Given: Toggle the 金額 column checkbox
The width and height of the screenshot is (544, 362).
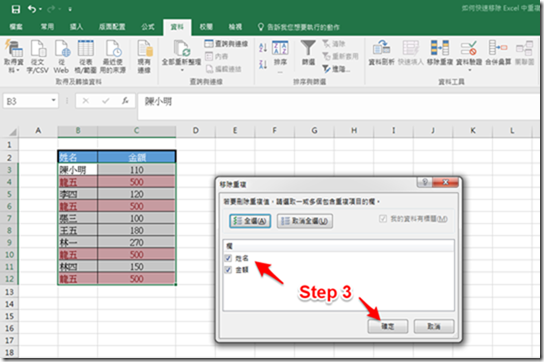Looking at the screenshot, I should (228, 270).
